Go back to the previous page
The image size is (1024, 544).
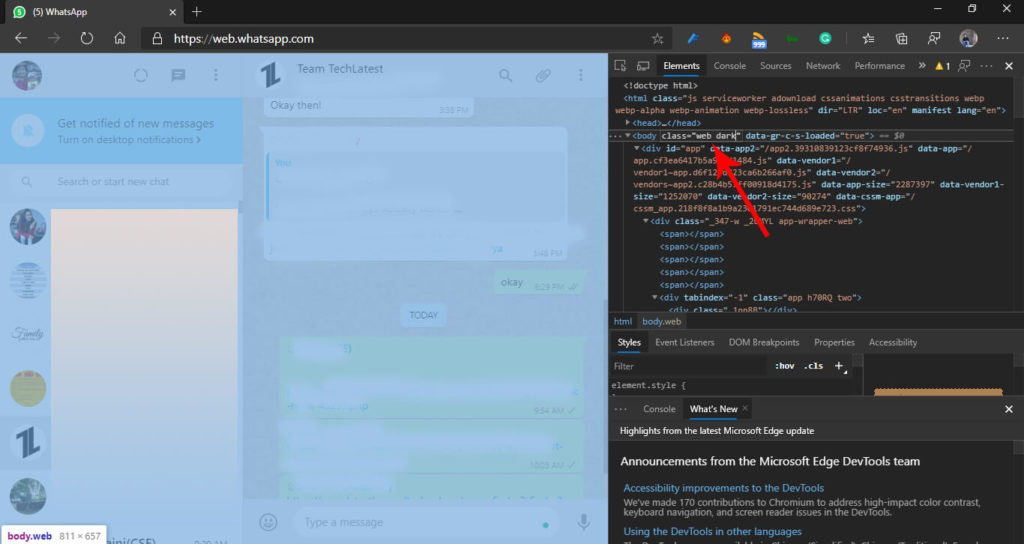point(21,39)
